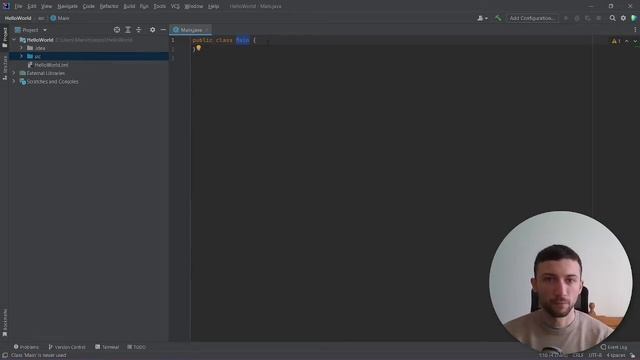Go to previous highlighted error arrow
The width and height of the screenshot is (640, 360).
point(627,41)
